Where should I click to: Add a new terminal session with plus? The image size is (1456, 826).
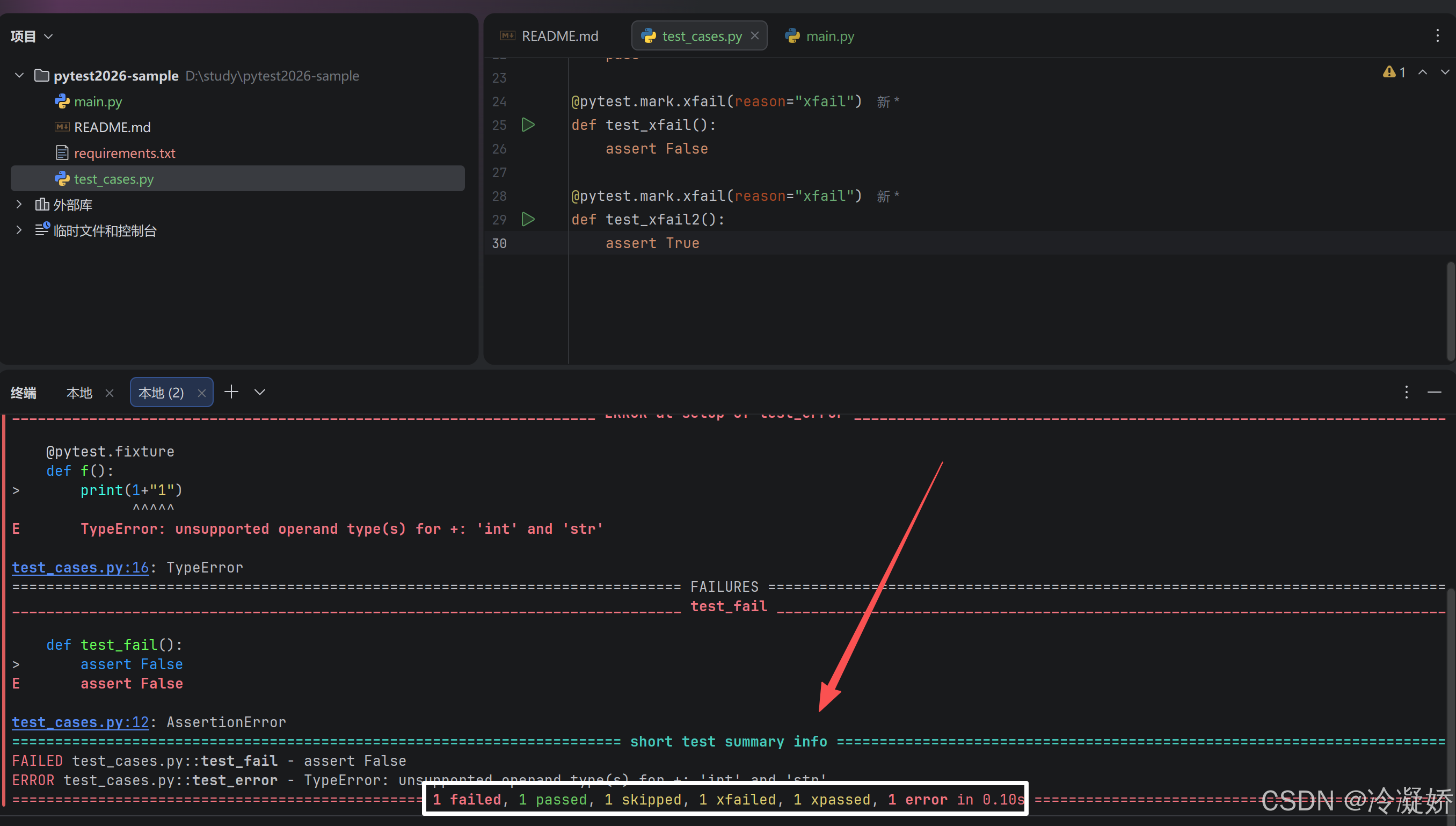point(231,392)
